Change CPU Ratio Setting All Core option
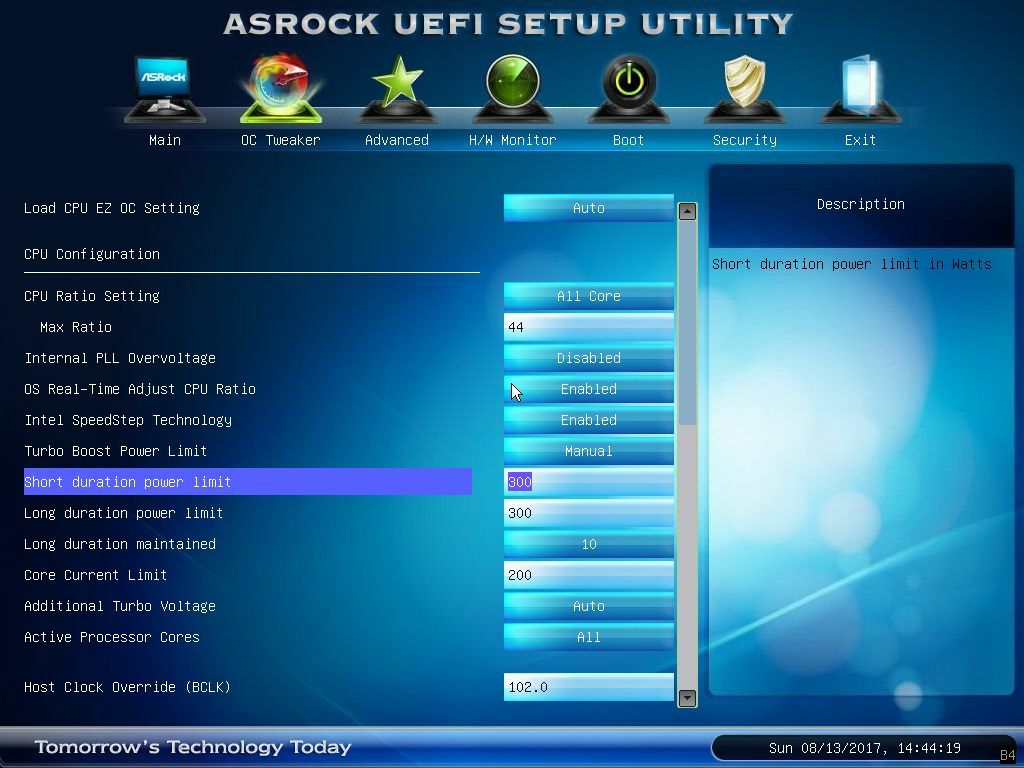This screenshot has height=768, width=1024. (588, 296)
